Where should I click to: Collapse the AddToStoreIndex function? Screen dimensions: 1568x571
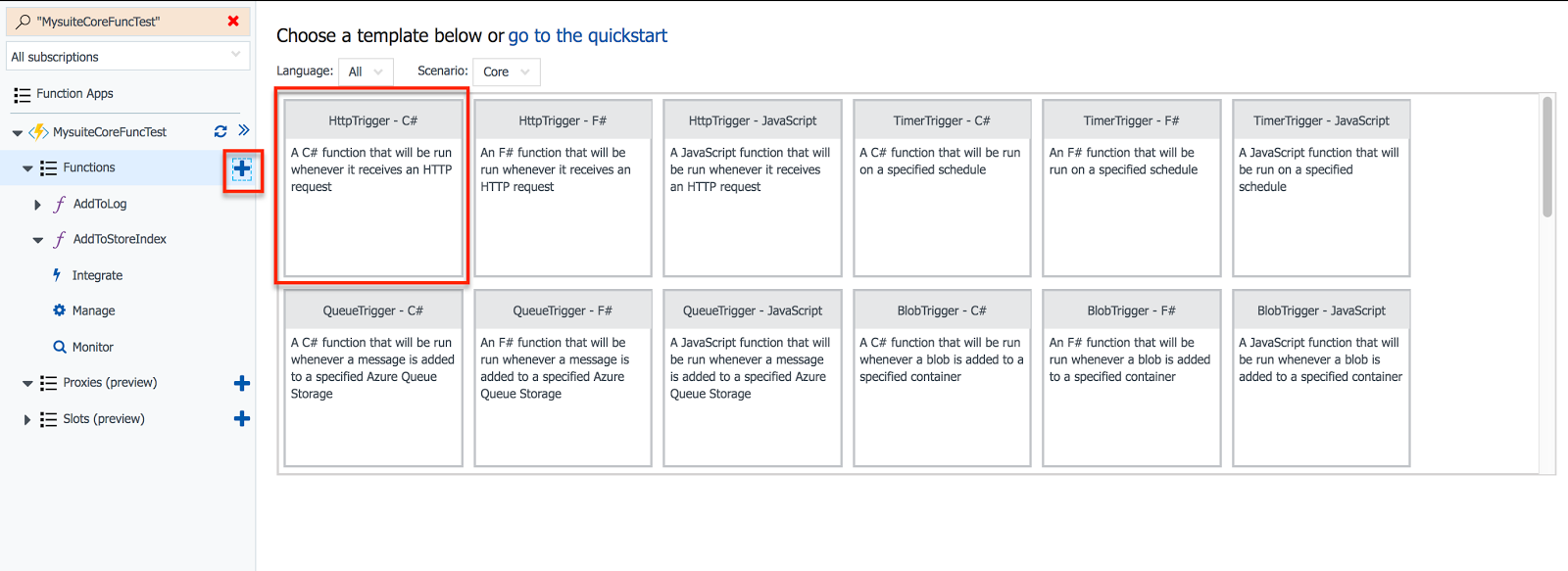[x=37, y=240]
